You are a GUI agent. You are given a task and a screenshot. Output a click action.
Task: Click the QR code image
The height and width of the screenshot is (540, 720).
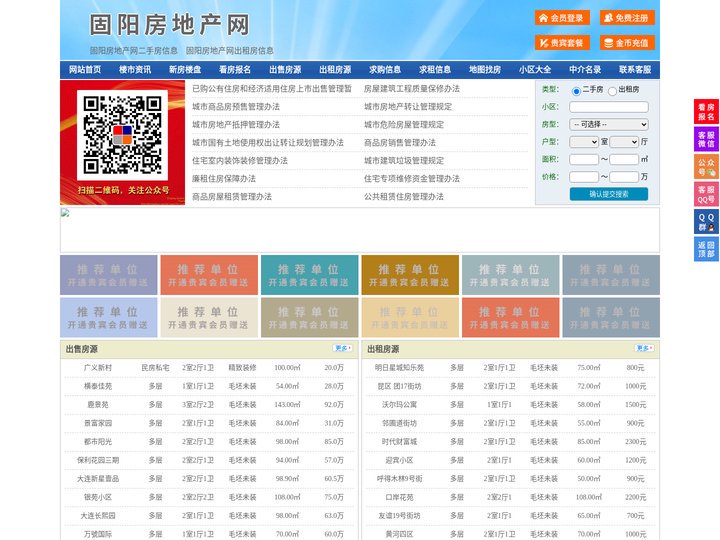click(x=123, y=135)
